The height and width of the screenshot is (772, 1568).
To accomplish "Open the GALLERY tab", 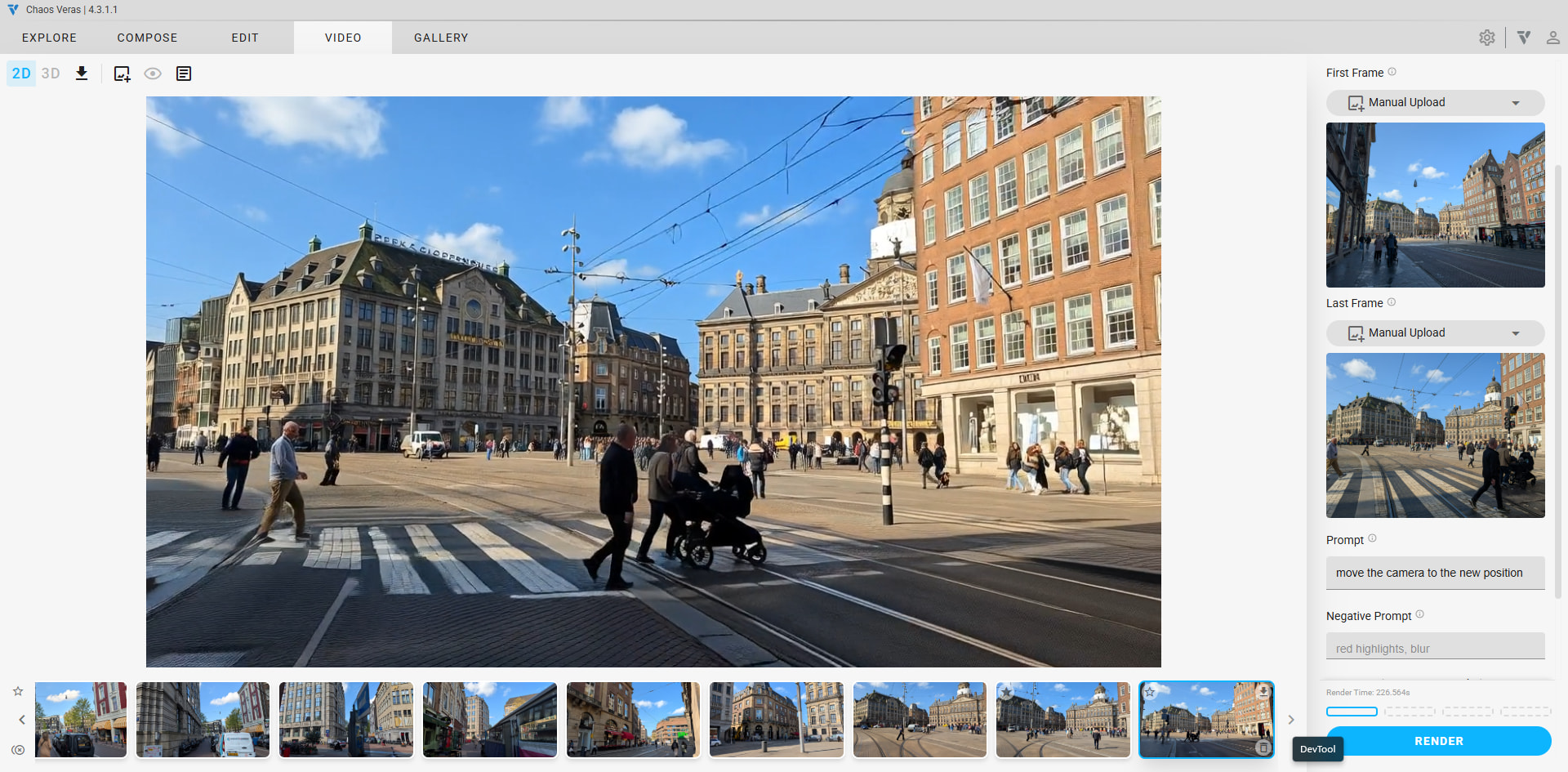I will 441,38.
